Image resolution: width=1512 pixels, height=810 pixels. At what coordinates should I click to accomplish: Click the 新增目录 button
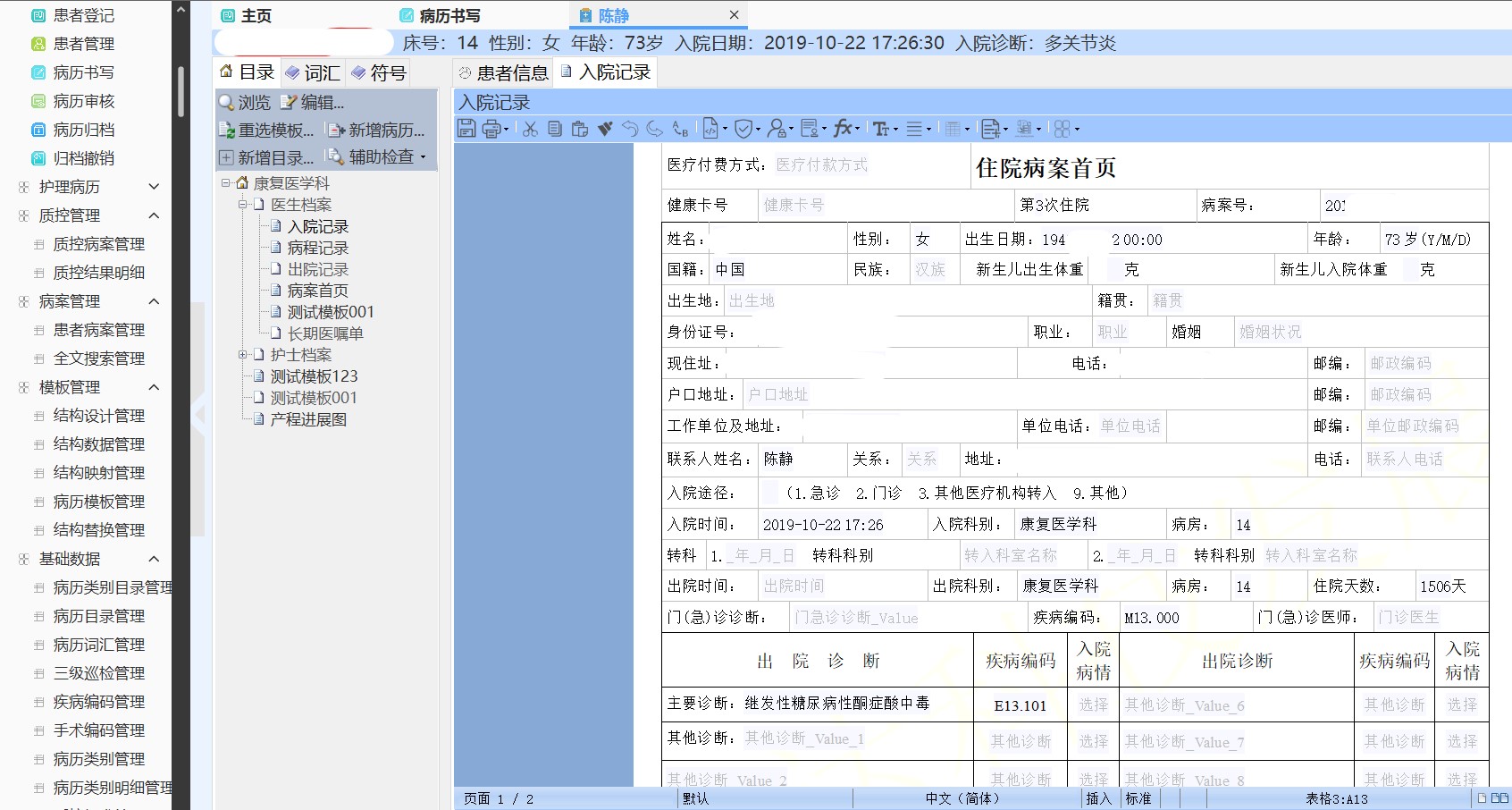[x=266, y=157]
